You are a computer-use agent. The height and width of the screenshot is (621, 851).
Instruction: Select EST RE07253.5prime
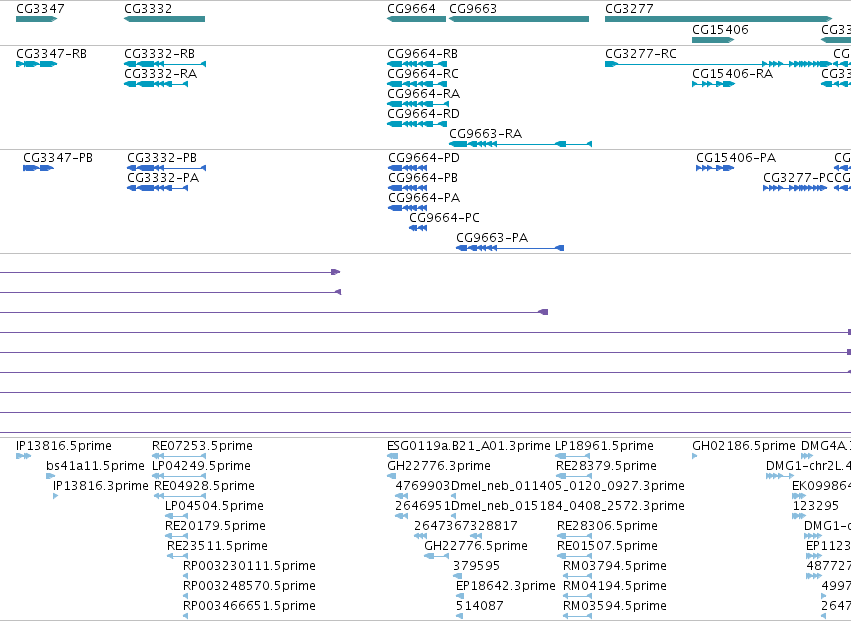pos(202,446)
